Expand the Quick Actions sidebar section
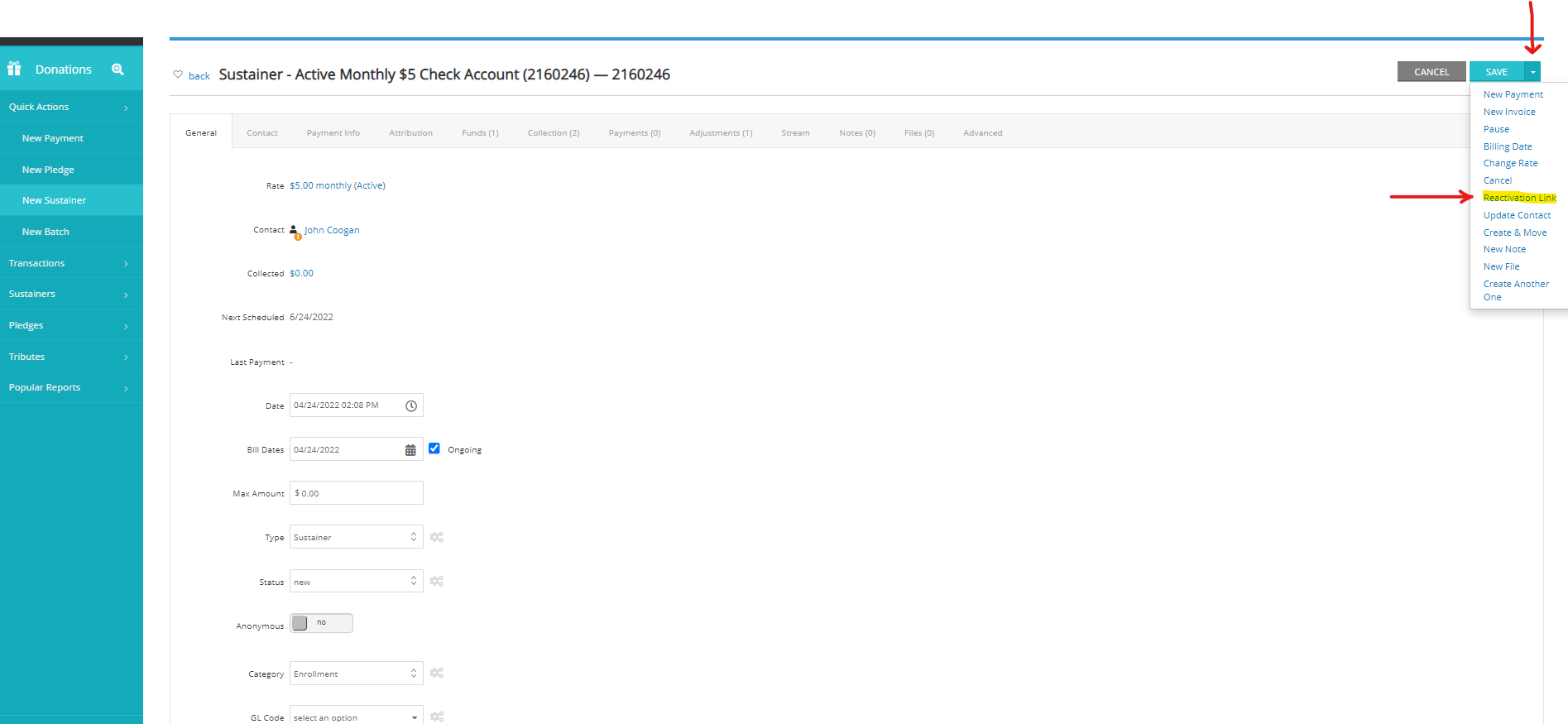 71,107
